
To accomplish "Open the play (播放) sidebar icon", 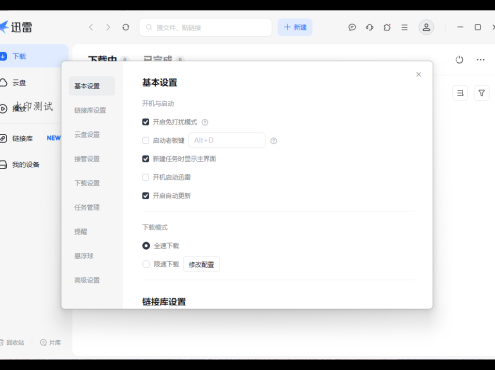I will [3, 109].
